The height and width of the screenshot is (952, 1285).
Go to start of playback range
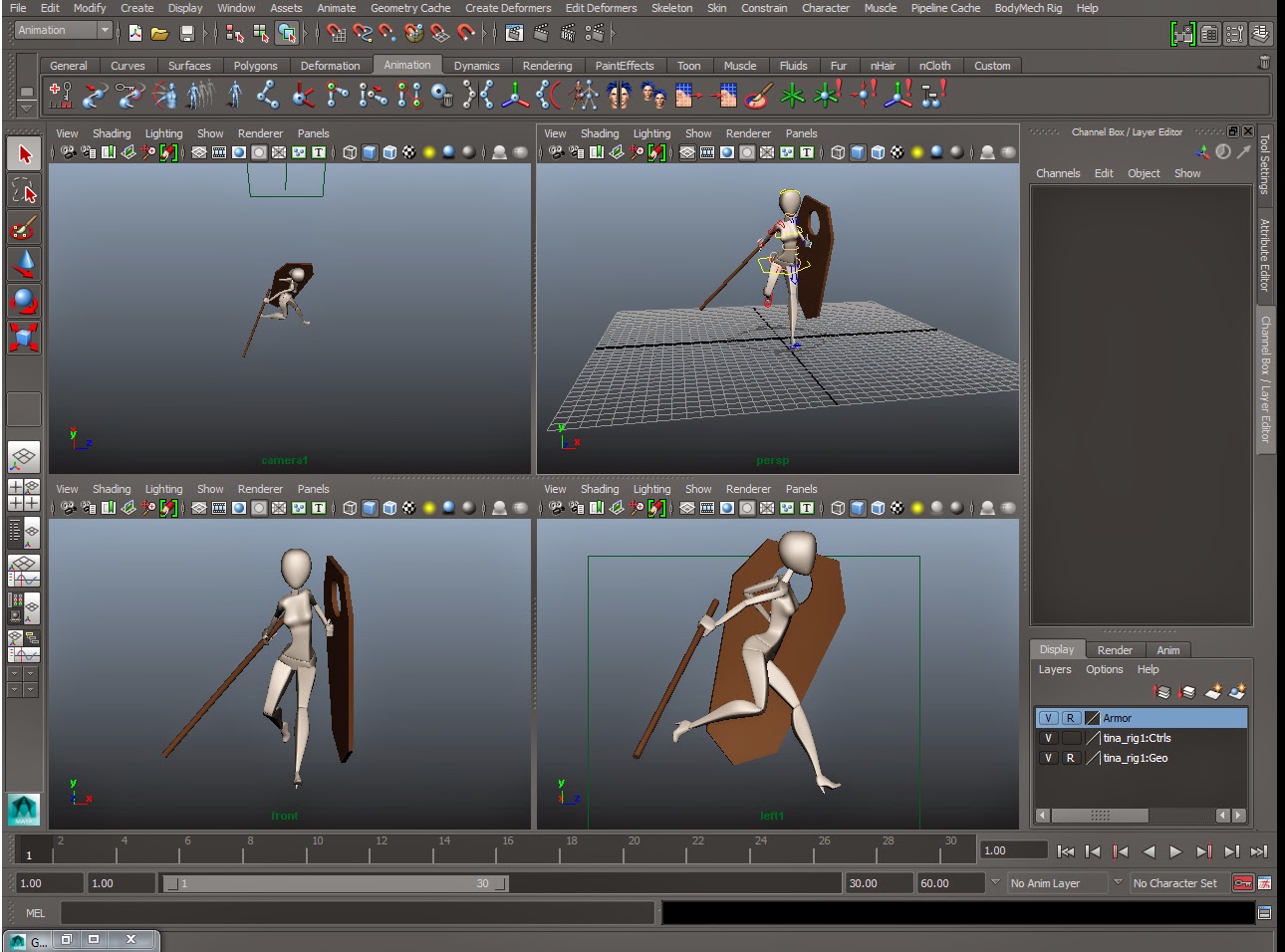[1065, 851]
